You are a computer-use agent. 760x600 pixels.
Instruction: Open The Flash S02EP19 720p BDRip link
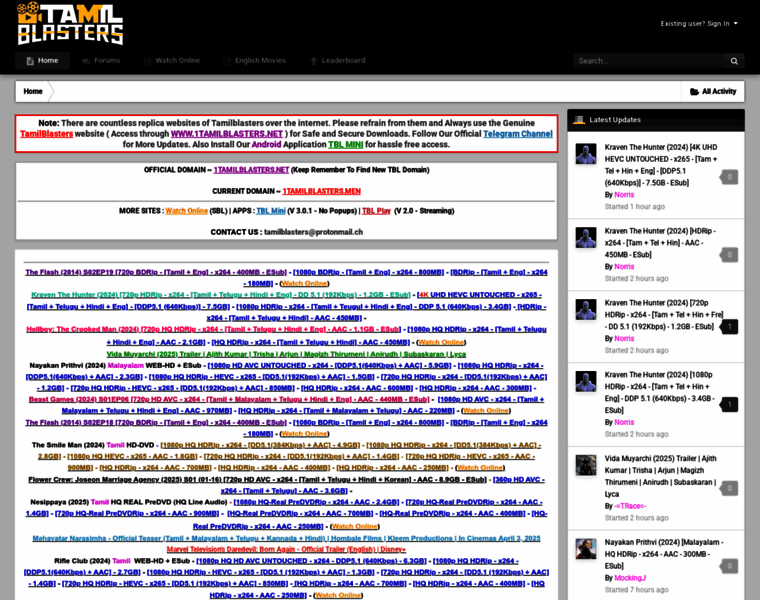click(x=156, y=272)
